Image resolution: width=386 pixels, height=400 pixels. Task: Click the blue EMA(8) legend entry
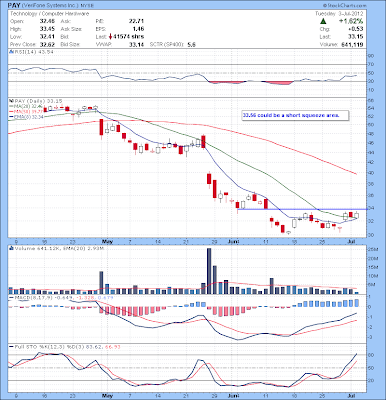[x=26, y=117]
